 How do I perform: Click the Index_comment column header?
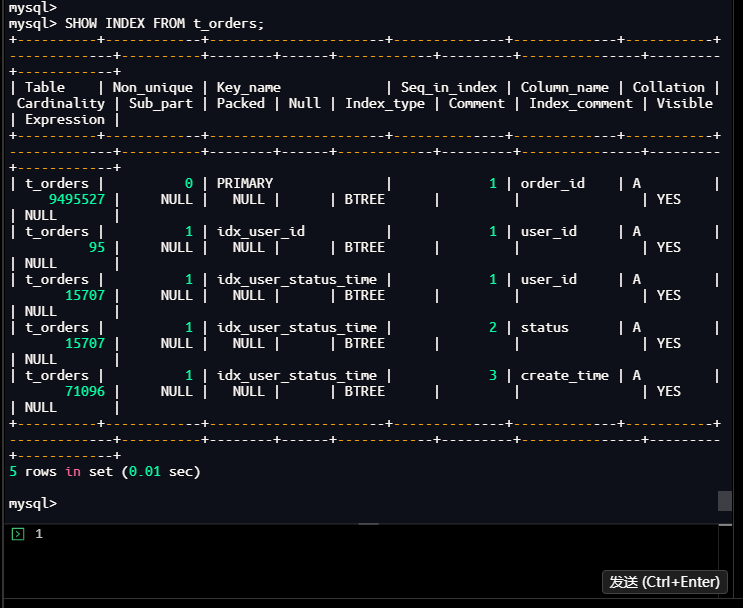coord(580,103)
